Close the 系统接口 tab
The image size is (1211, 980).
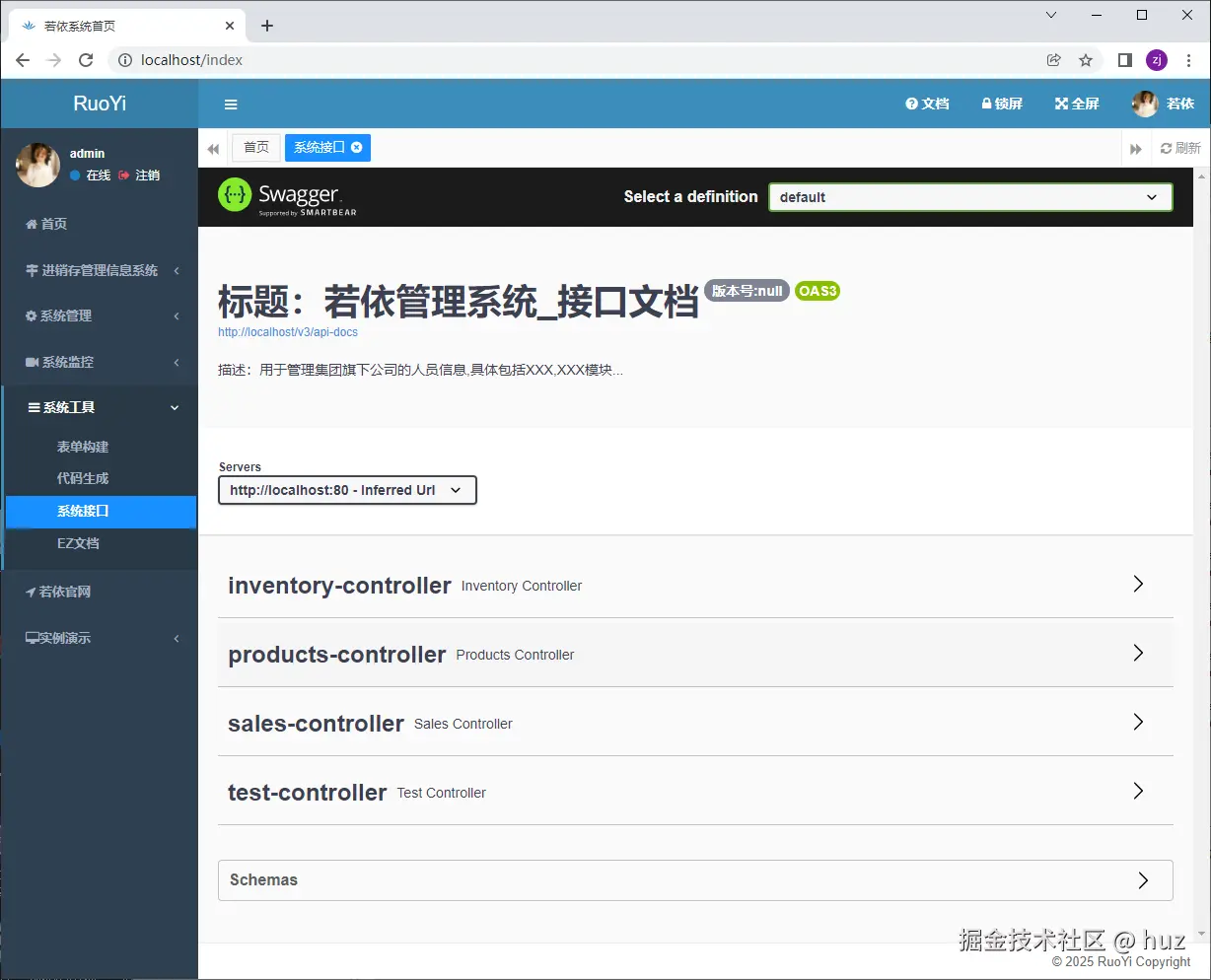(x=357, y=147)
